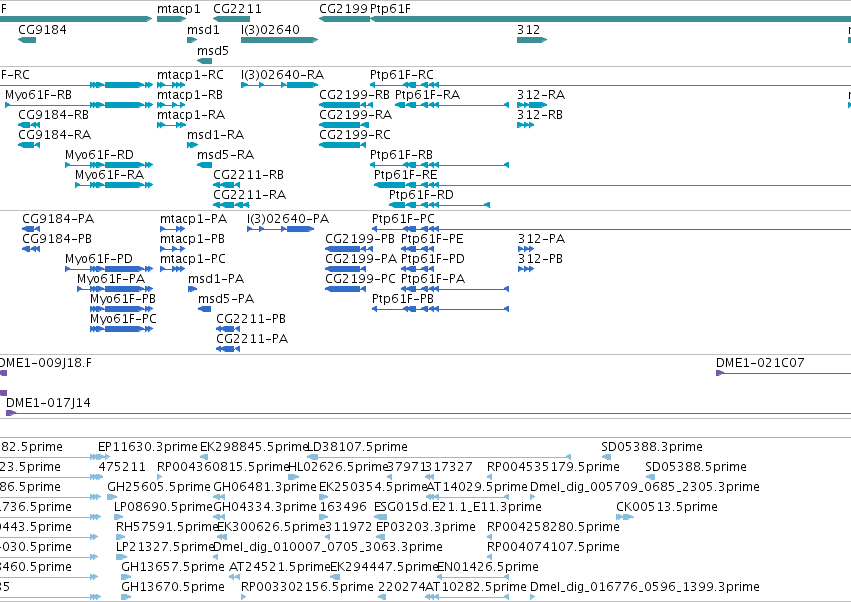Click the mtacp1-PC protein label
The image size is (851, 602).
click(193, 259)
